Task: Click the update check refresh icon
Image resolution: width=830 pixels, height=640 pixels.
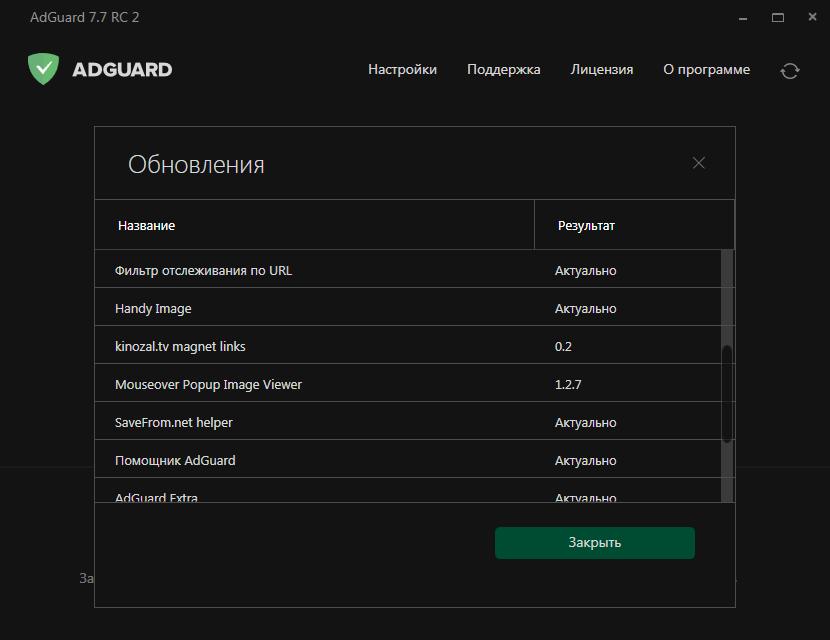Action: pos(790,70)
